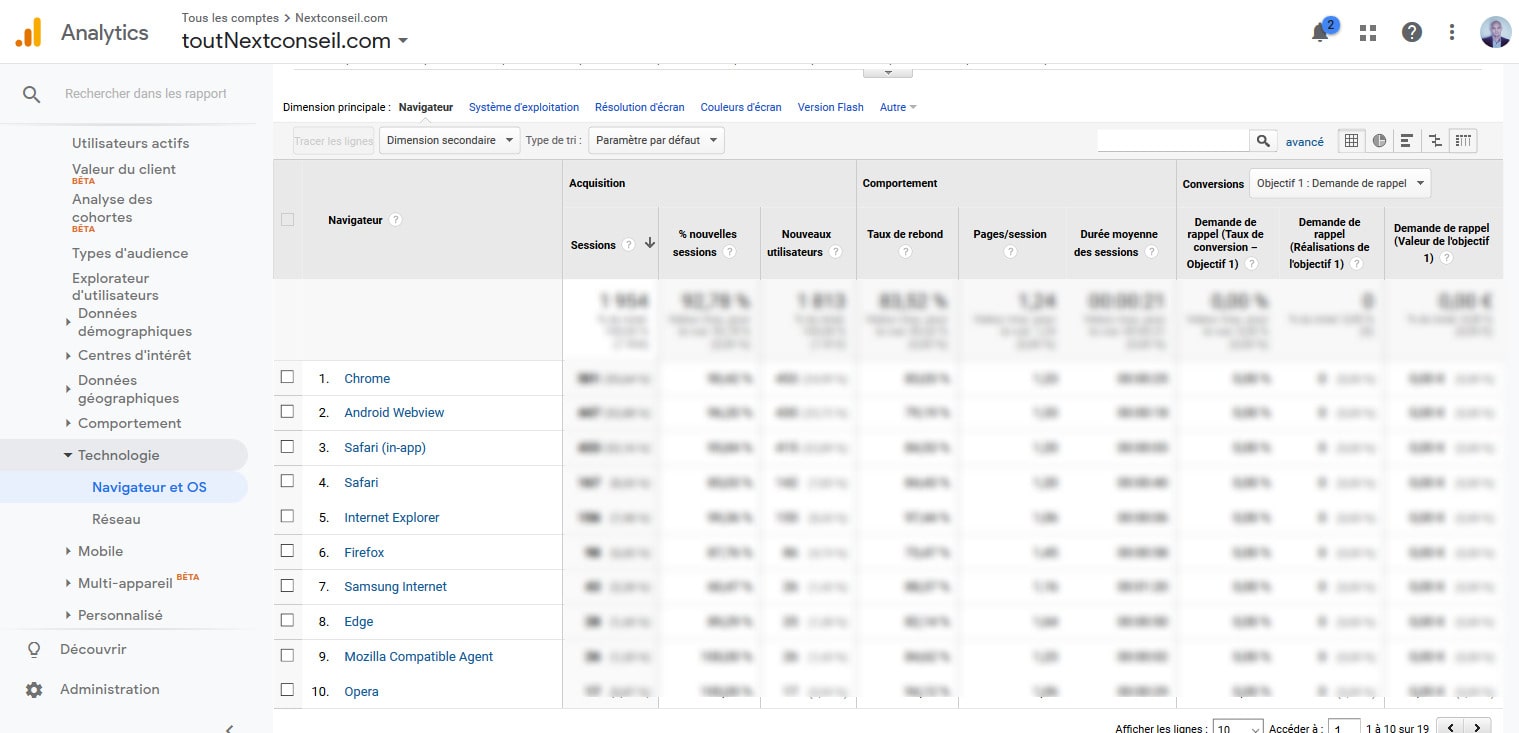
Task: Click help icon beside Sessions header
Action: (x=628, y=245)
